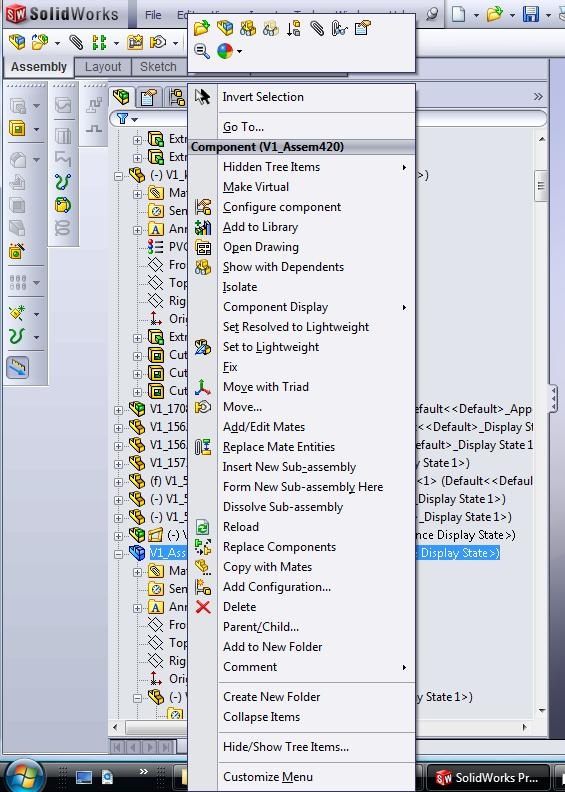Switch to the FeatureManager design tree tab

tap(121, 96)
